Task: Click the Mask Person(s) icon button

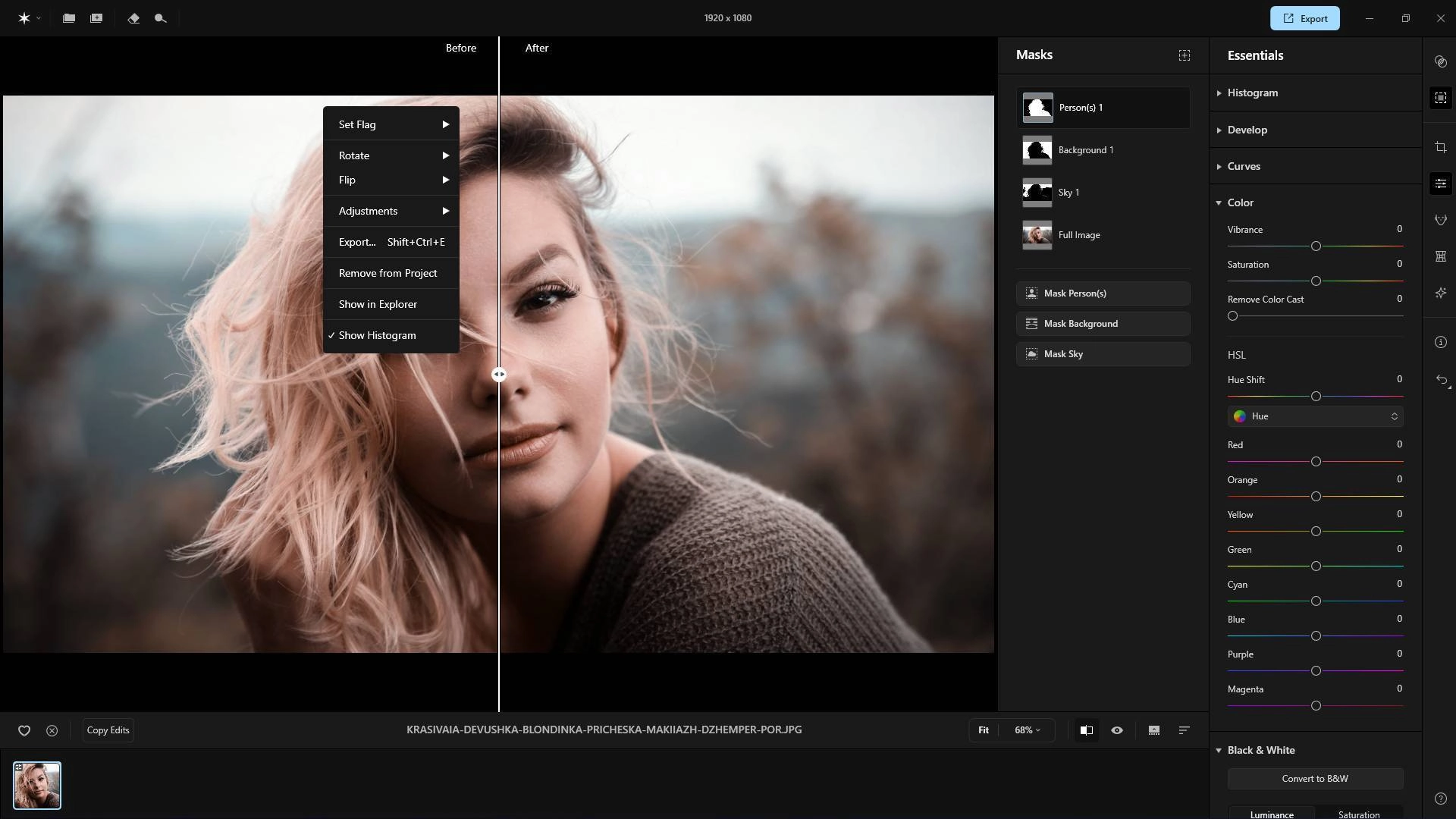Action: 1031,293
